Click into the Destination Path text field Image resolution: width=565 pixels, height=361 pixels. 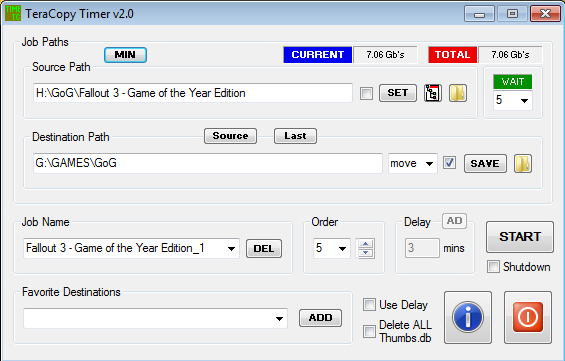[x=208, y=163]
